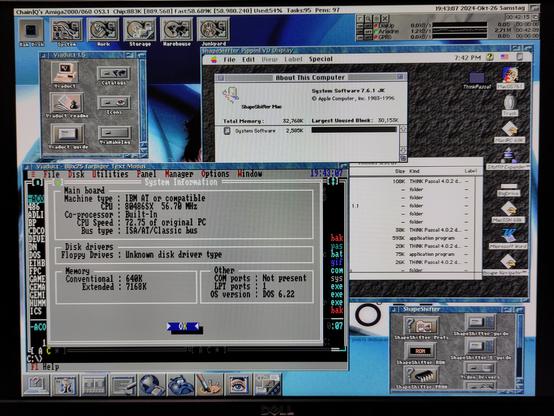
Task: Open the File menu in Norton Commander
Action: pyautogui.click(x=52, y=174)
